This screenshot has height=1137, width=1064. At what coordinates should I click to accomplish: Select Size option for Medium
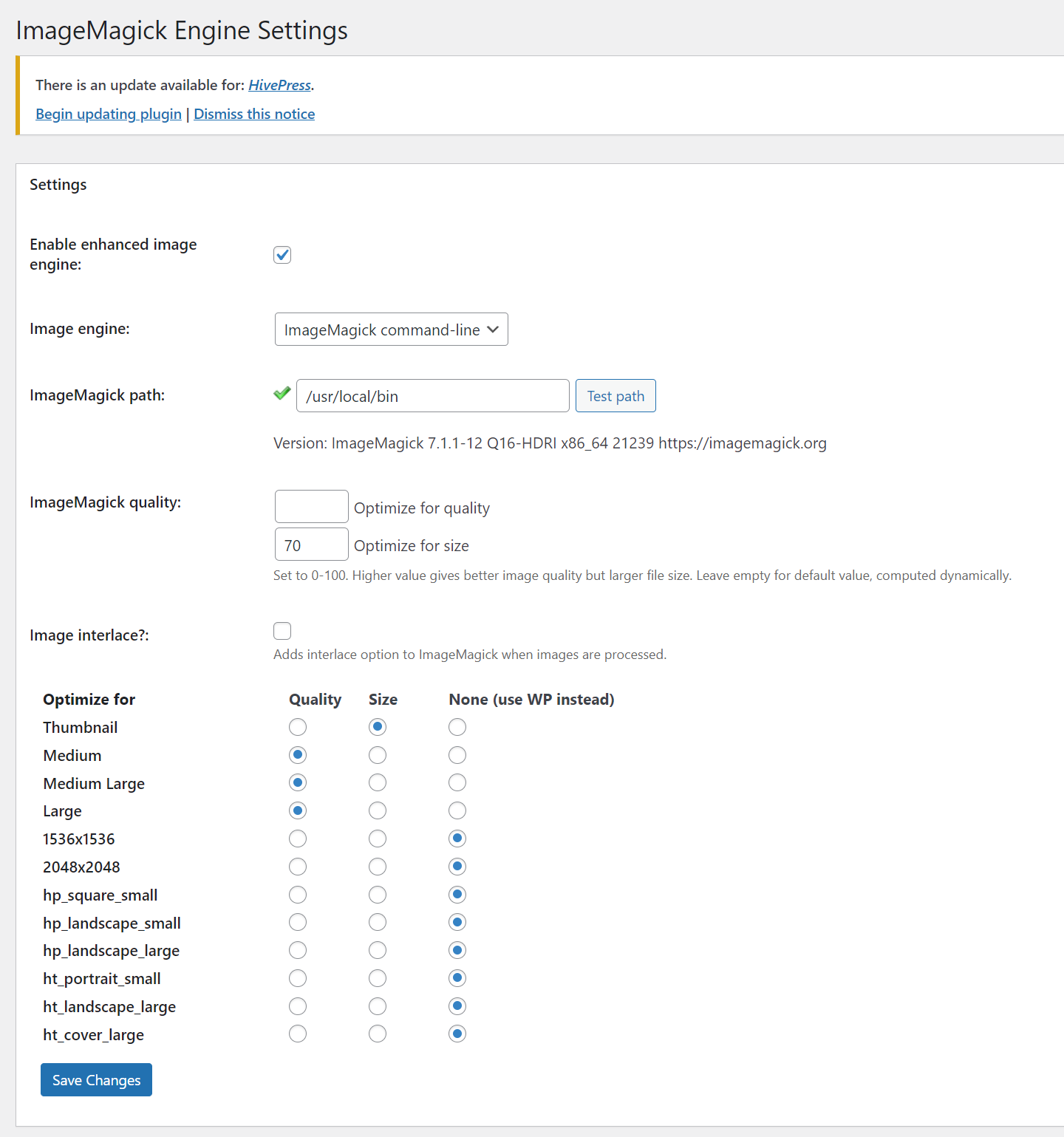(x=378, y=755)
